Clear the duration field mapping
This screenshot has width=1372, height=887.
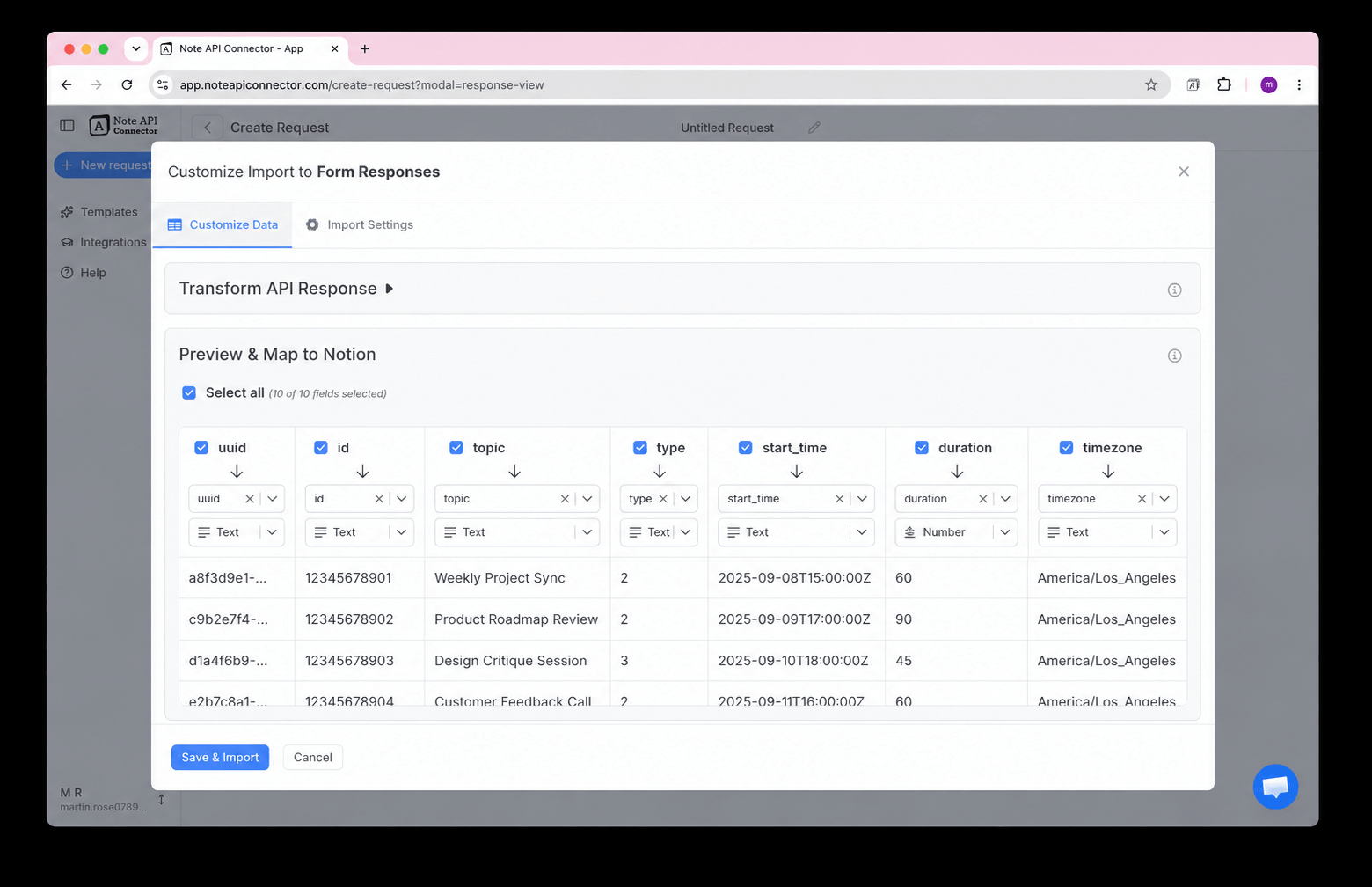pos(982,499)
